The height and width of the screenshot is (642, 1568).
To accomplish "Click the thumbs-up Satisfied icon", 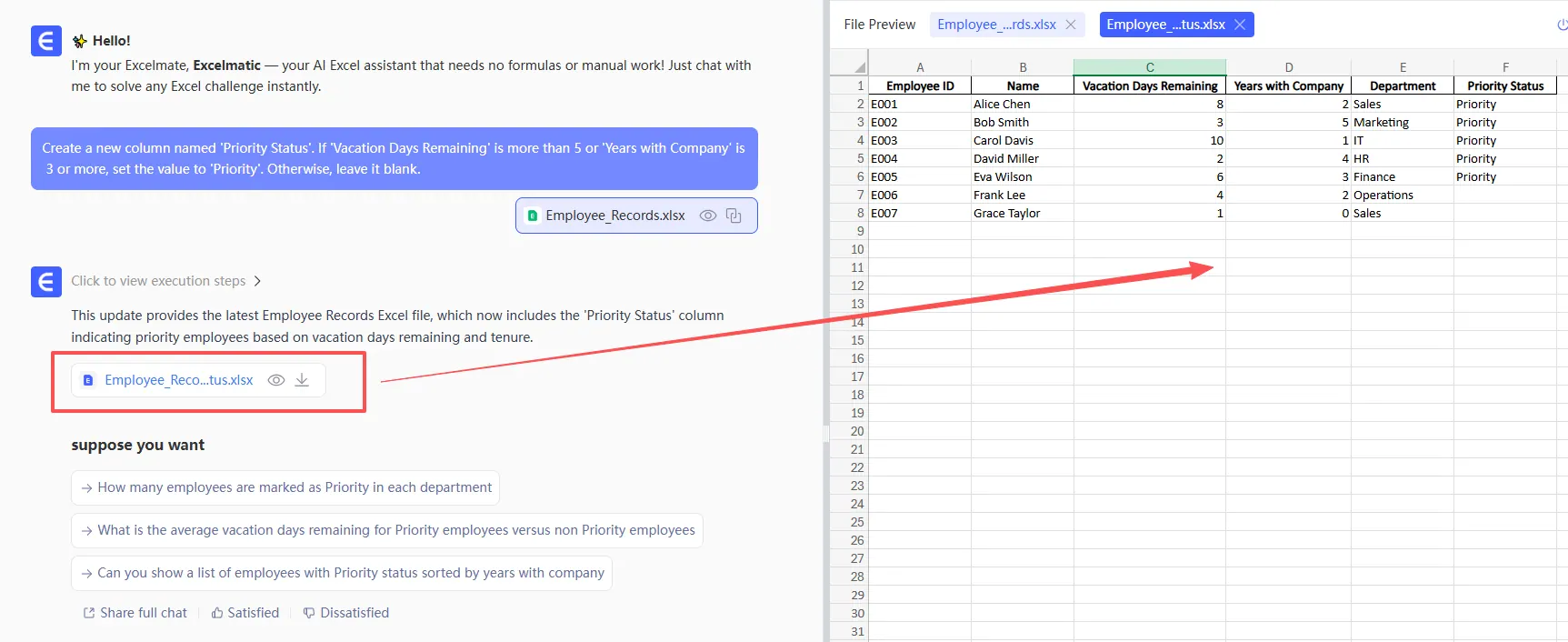I will pos(217,613).
